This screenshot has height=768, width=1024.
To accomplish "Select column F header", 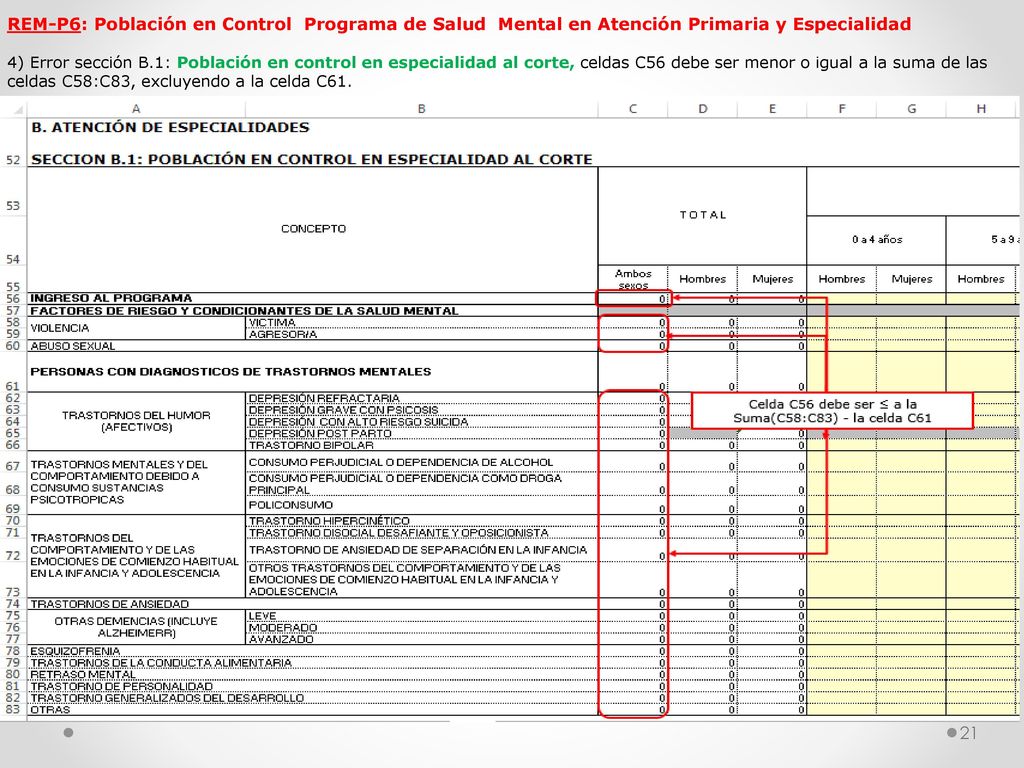I will tap(842, 109).
